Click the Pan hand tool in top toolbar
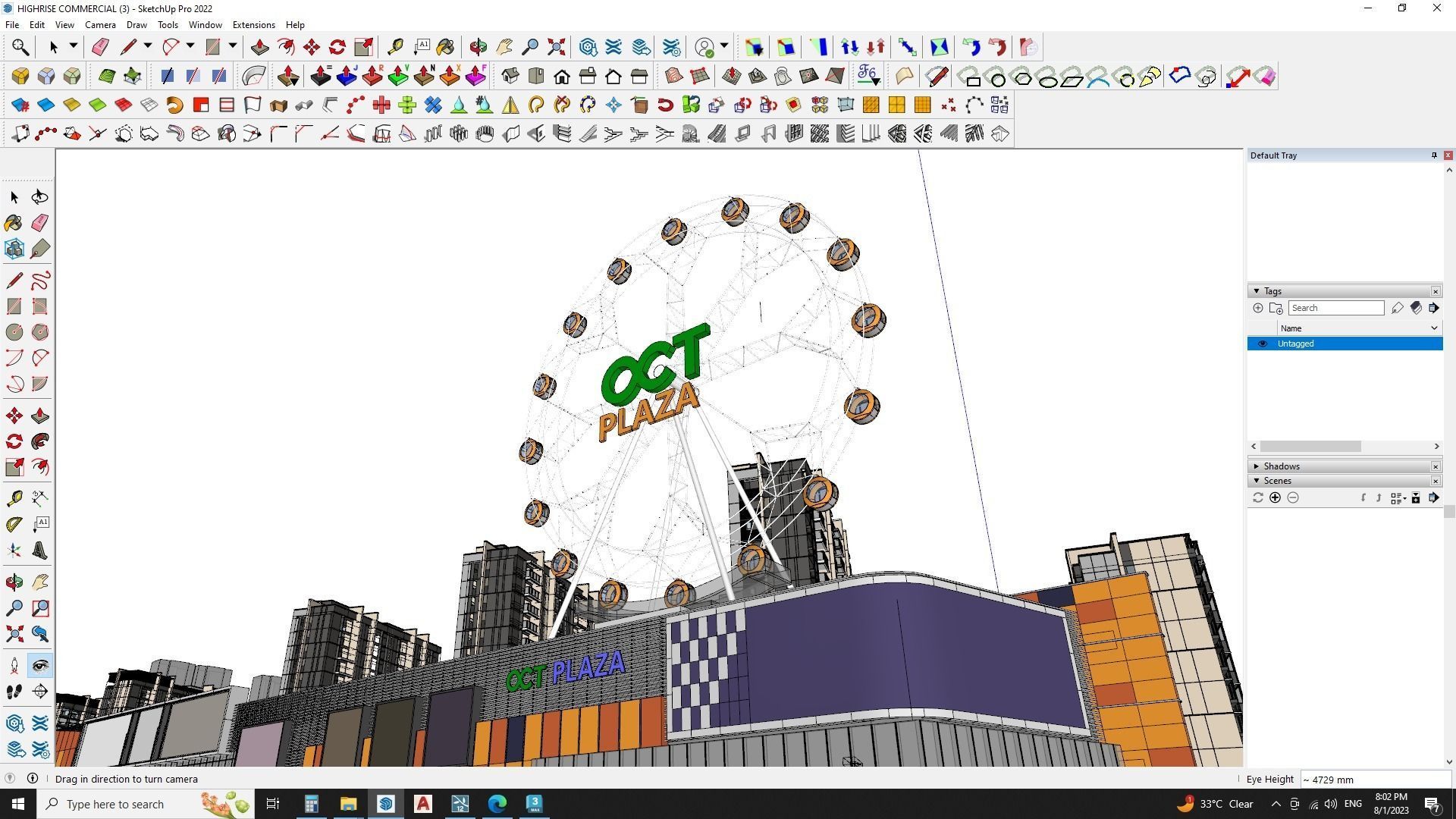Viewport: 1456px width, 819px height. (x=504, y=47)
